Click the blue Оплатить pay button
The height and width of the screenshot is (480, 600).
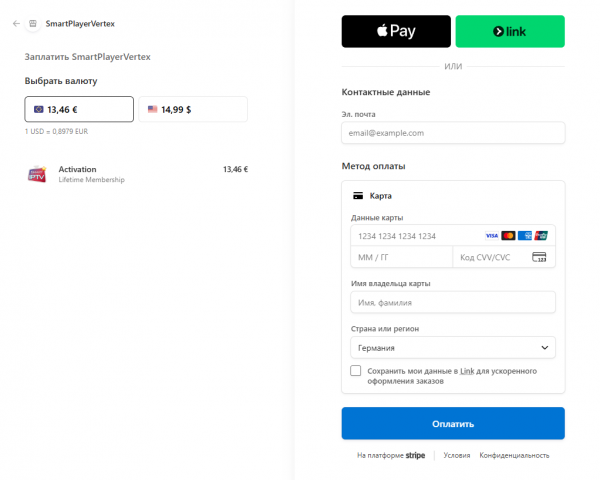pyautogui.click(x=453, y=423)
